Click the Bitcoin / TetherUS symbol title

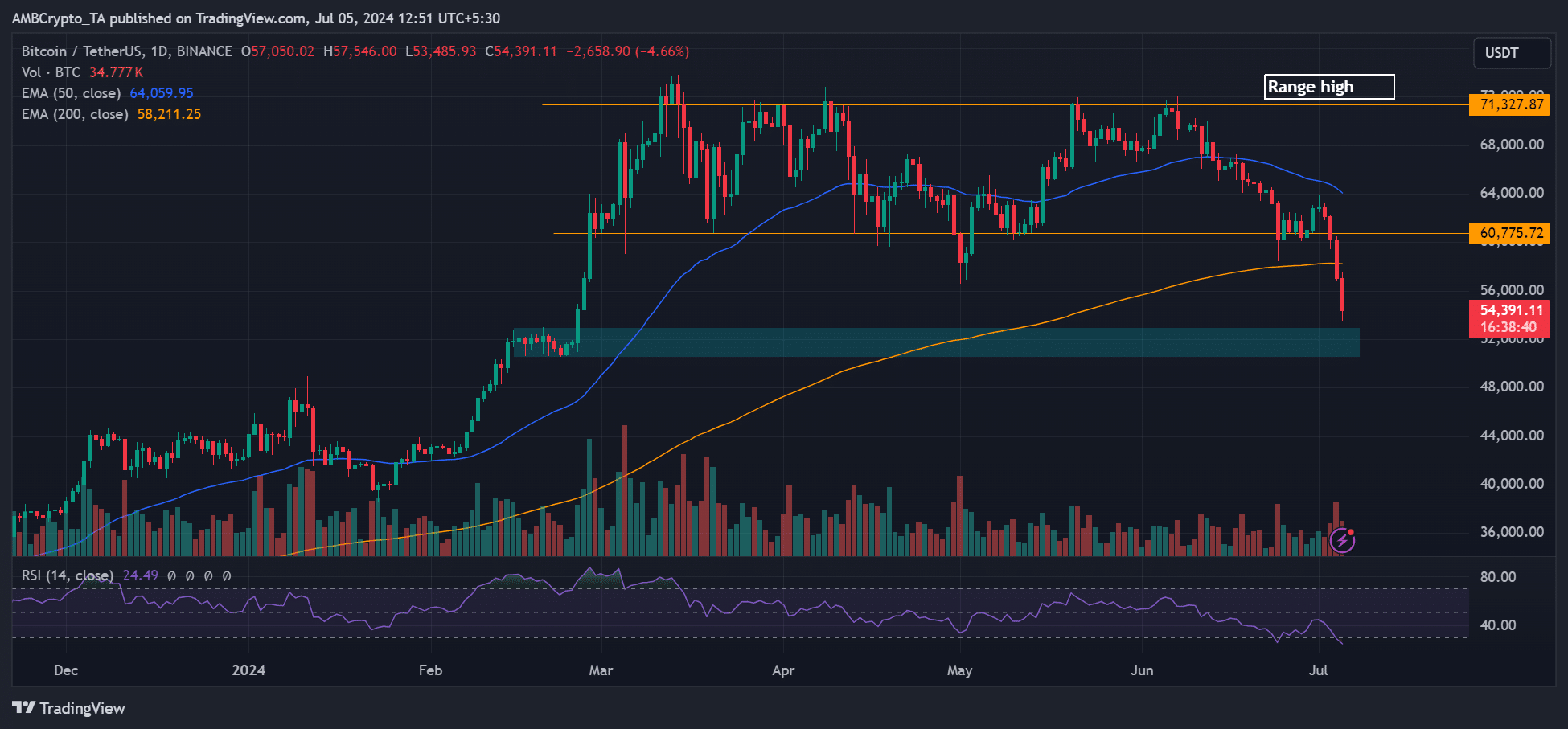(x=126, y=51)
